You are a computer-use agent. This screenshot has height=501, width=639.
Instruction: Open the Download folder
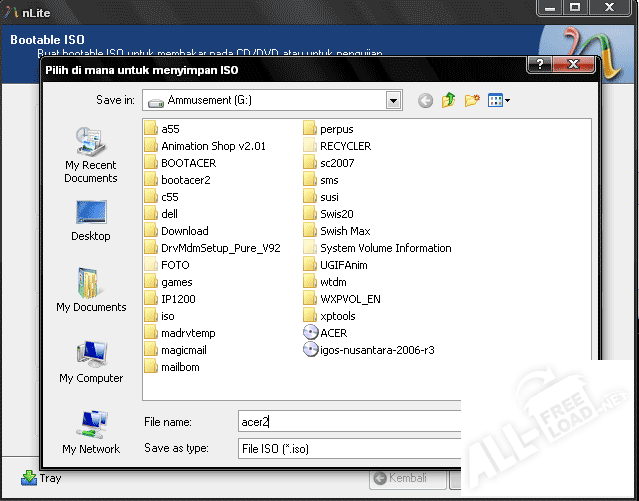click(183, 231)
